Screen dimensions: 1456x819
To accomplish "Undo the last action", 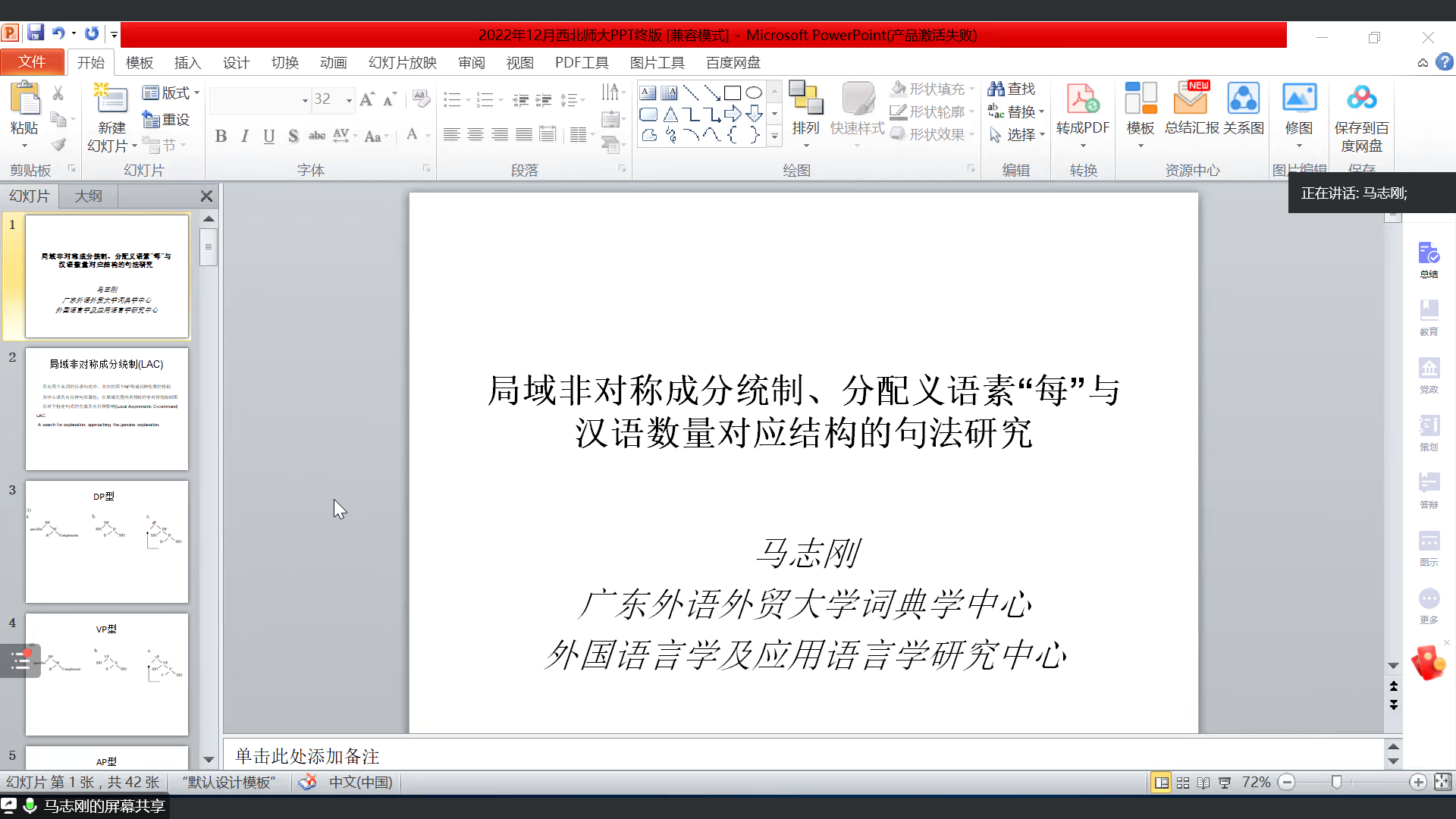I will [58, 33].
